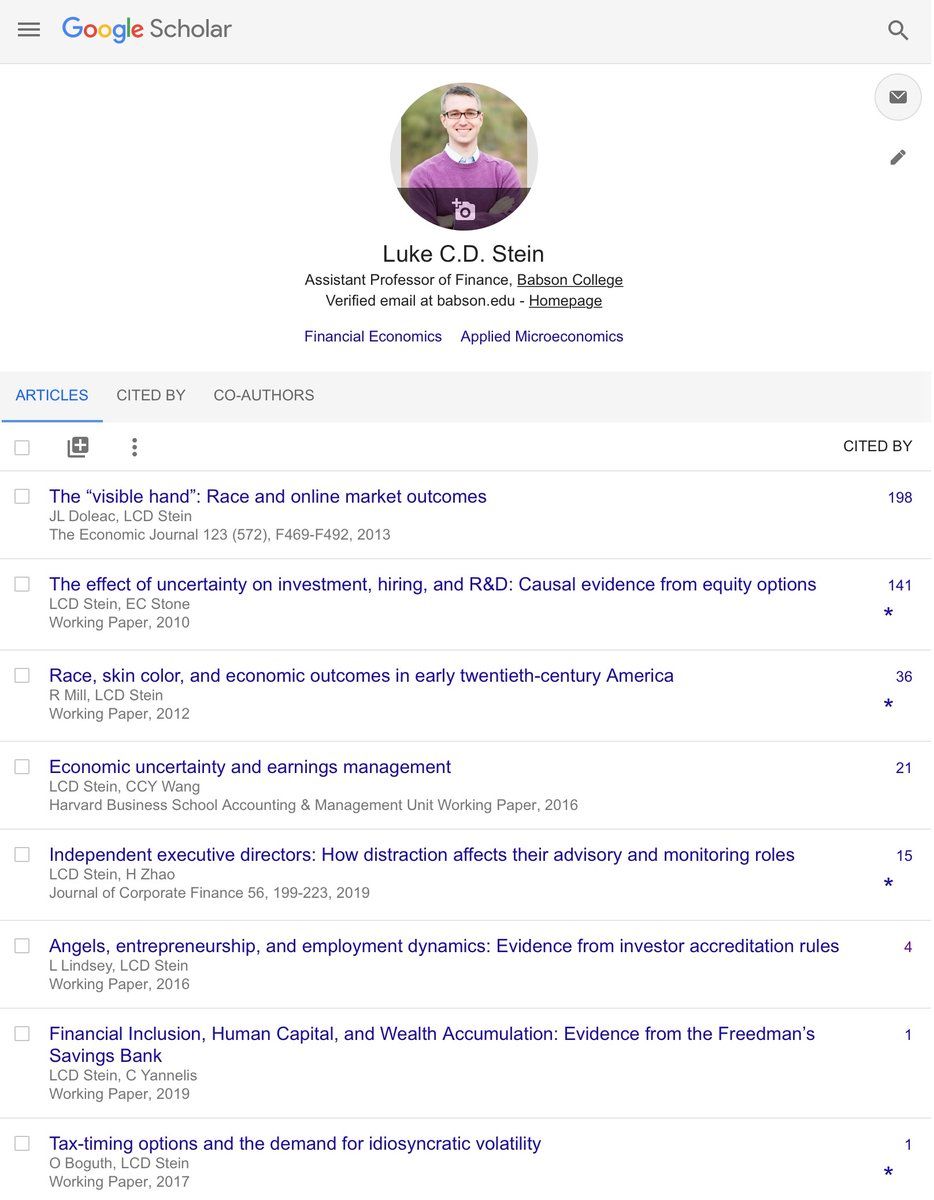Click the search magnifier icon

click(x=898, y=30)
